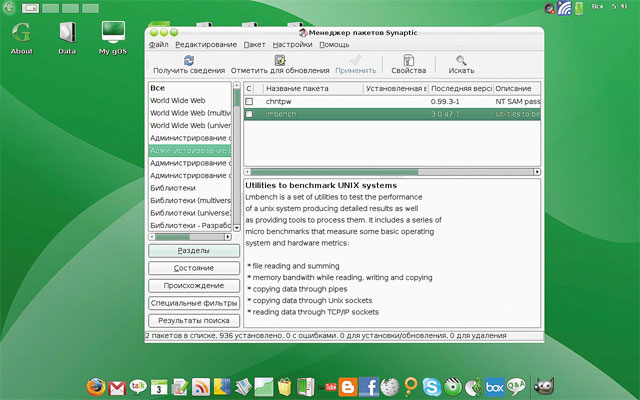Select Библиотеки (multiverse) category
The width and height of the screenshot is (640, 400).
click(190, 200)
